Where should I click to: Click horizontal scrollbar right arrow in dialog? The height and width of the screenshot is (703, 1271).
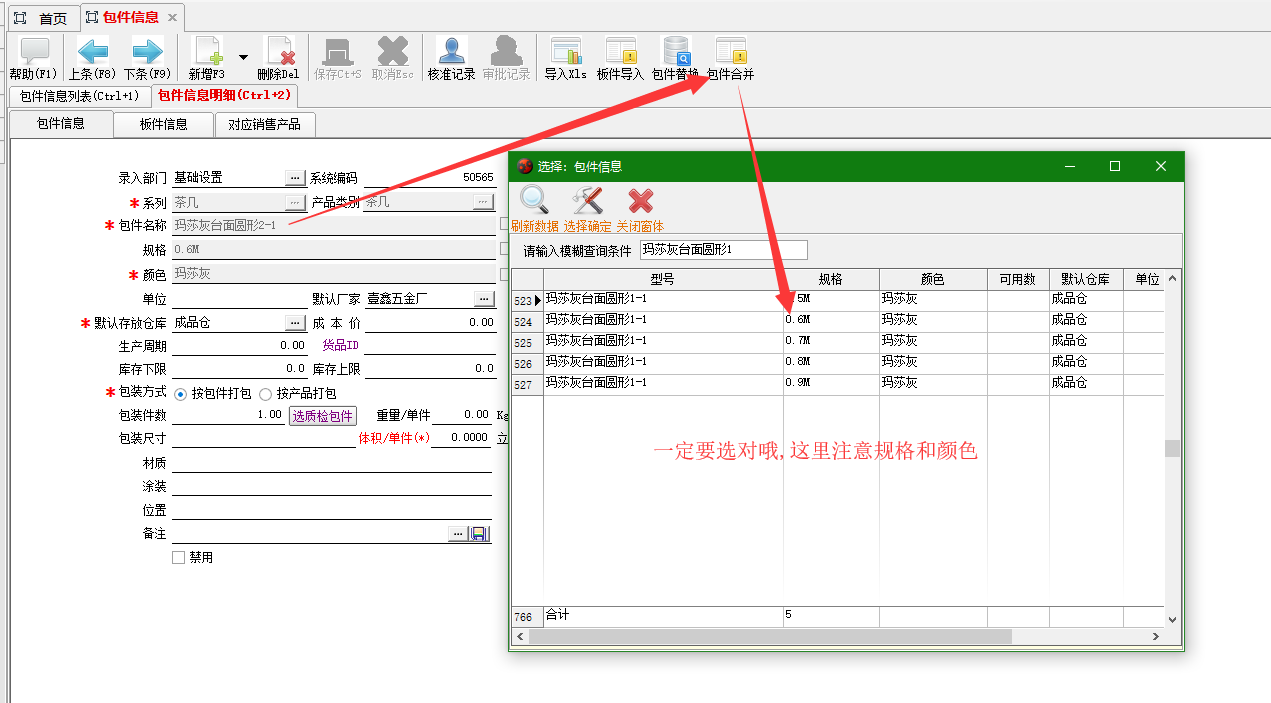pos(1156,636)
